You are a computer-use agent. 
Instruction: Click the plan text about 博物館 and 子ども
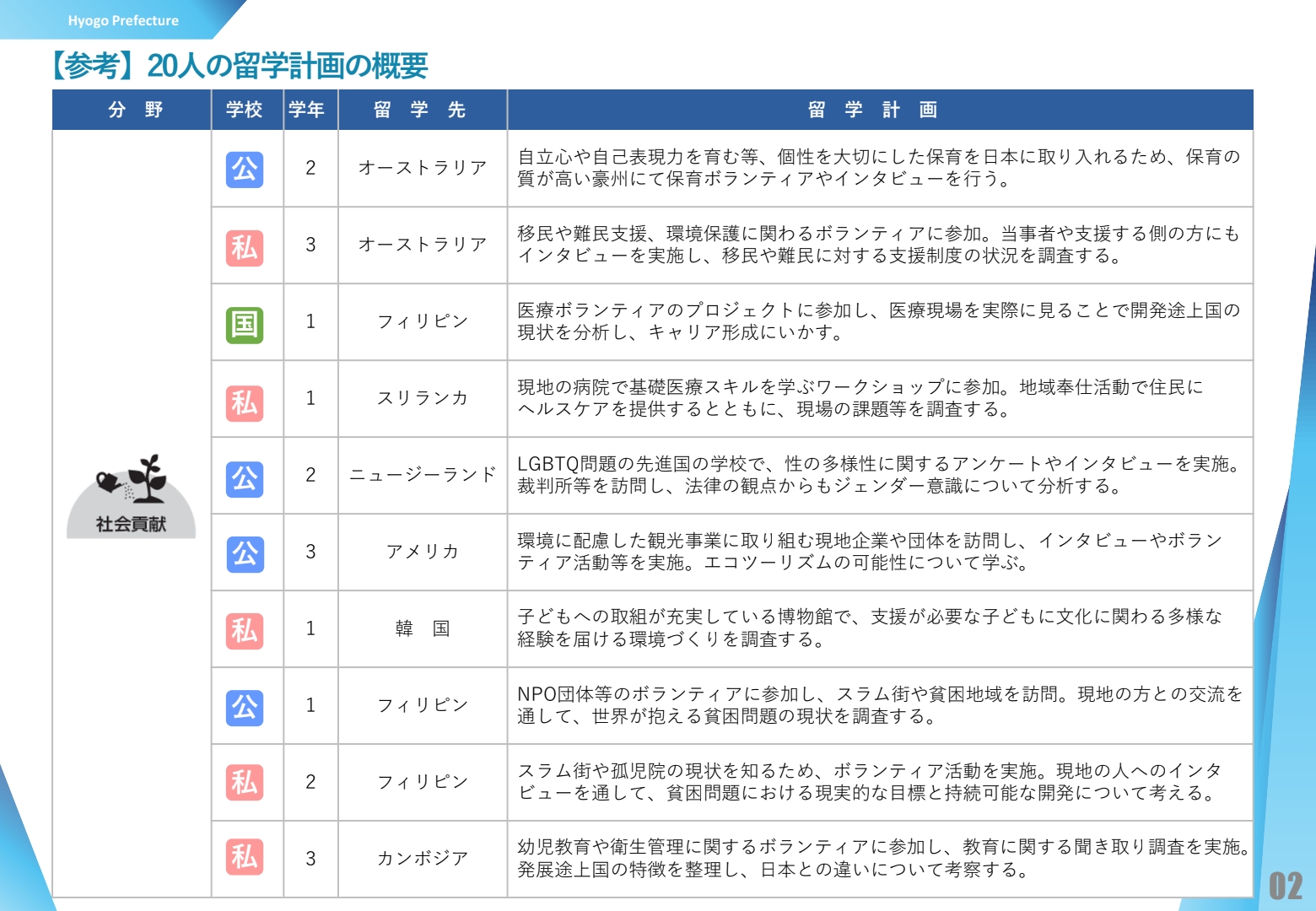pos(870,628)
